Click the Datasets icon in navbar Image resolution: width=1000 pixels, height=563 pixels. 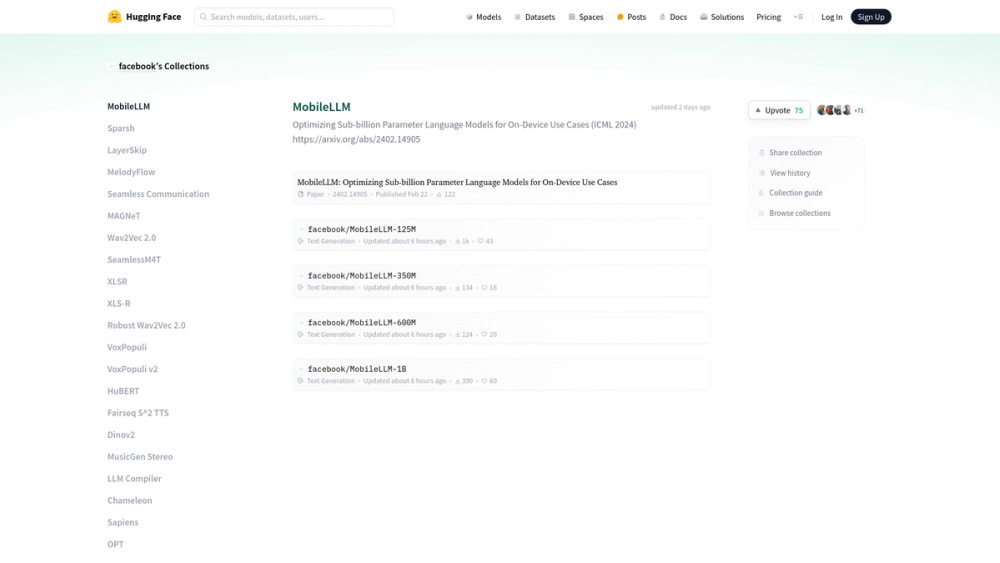coord(518,17)
